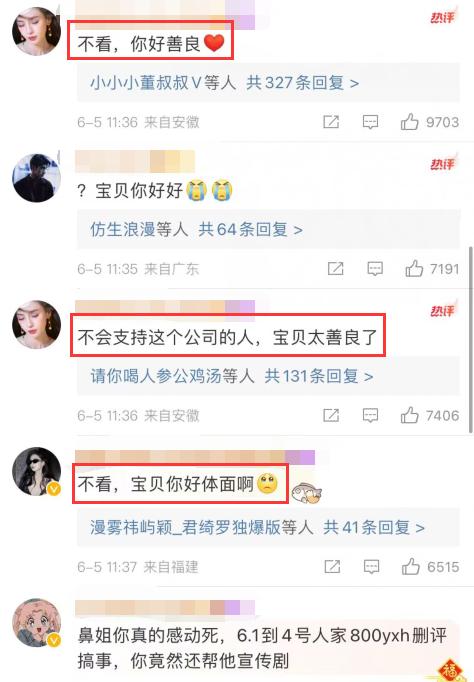
Task: Share the 6-5 11:35 Guangdong comment
Action: click(x=335, y=269)
